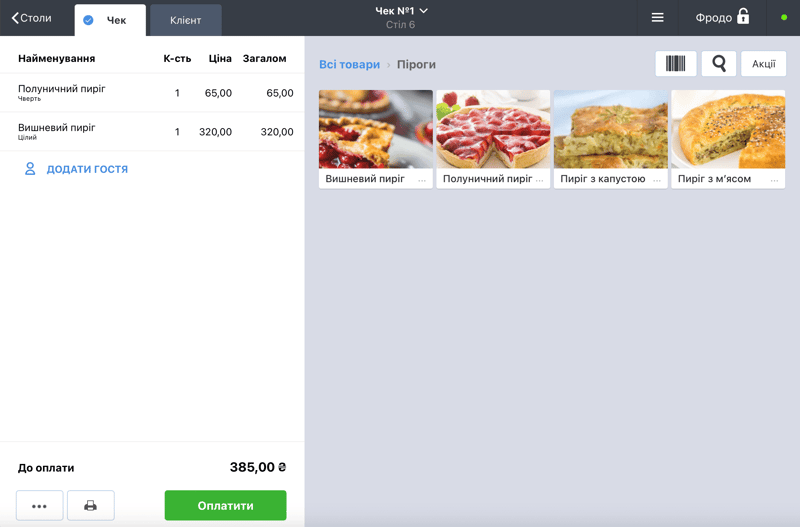Open the barcode scanner
Screen dimensions: 800x527
(676, 64)
